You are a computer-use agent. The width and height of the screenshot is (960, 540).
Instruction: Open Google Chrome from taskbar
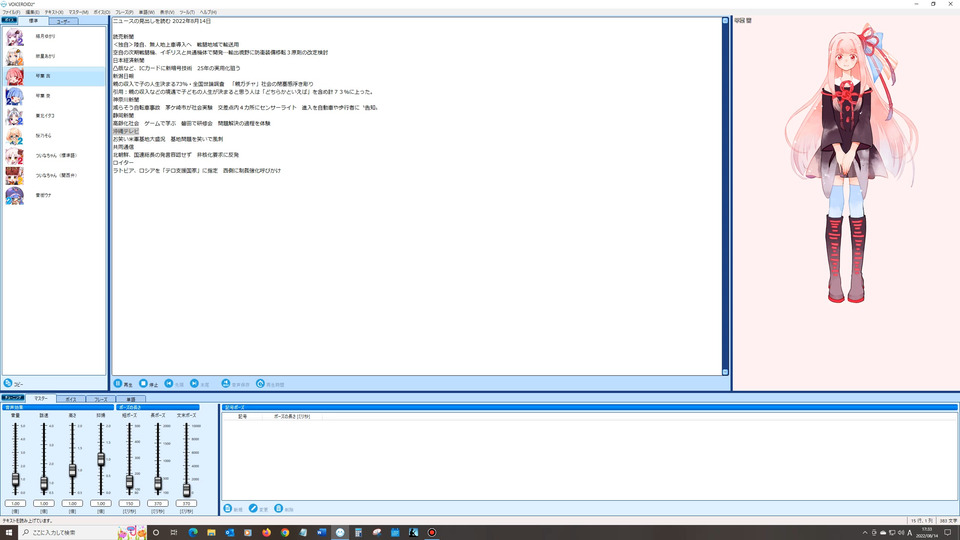coord(285,533)
